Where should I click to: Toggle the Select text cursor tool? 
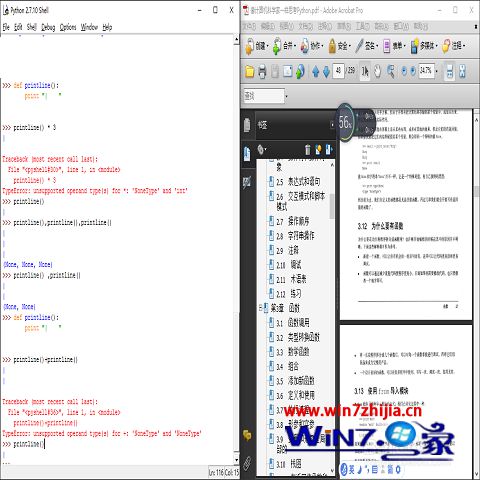[x=365, y=71]
